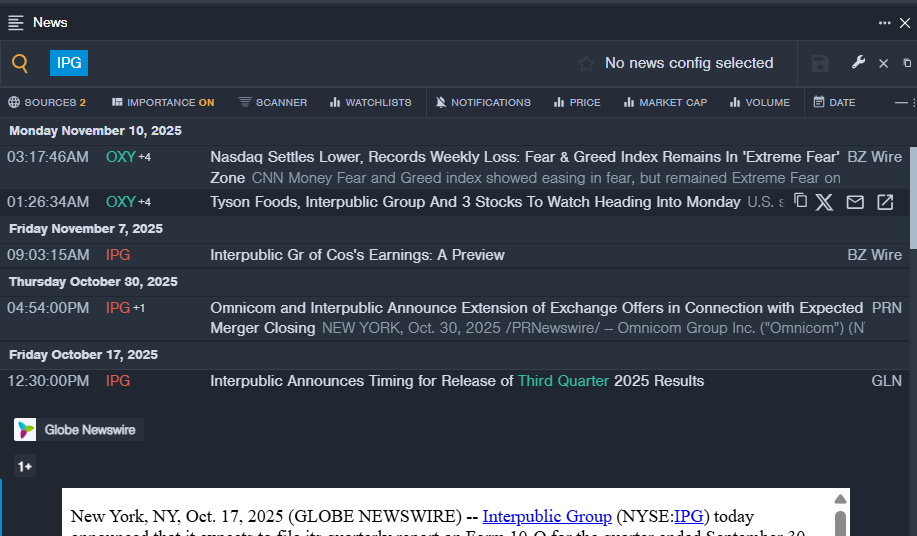This screenshot has height=536, width=917.
Task: Open the three-dot panel options menu
Action: click(884, 22)
